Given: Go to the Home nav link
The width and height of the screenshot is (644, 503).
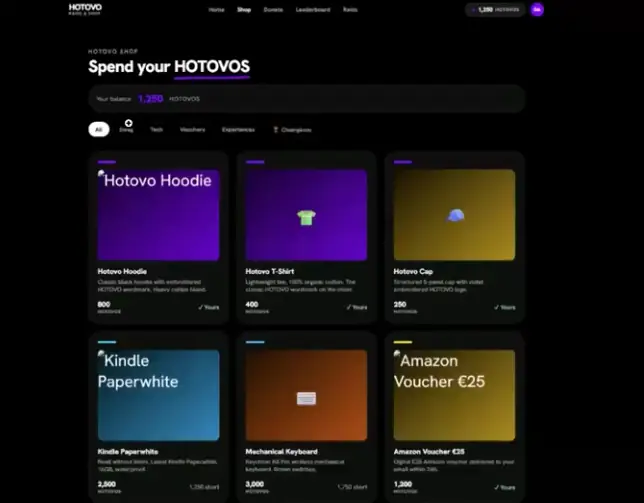Looking at the screenshot, I should (x=216, y=10).
